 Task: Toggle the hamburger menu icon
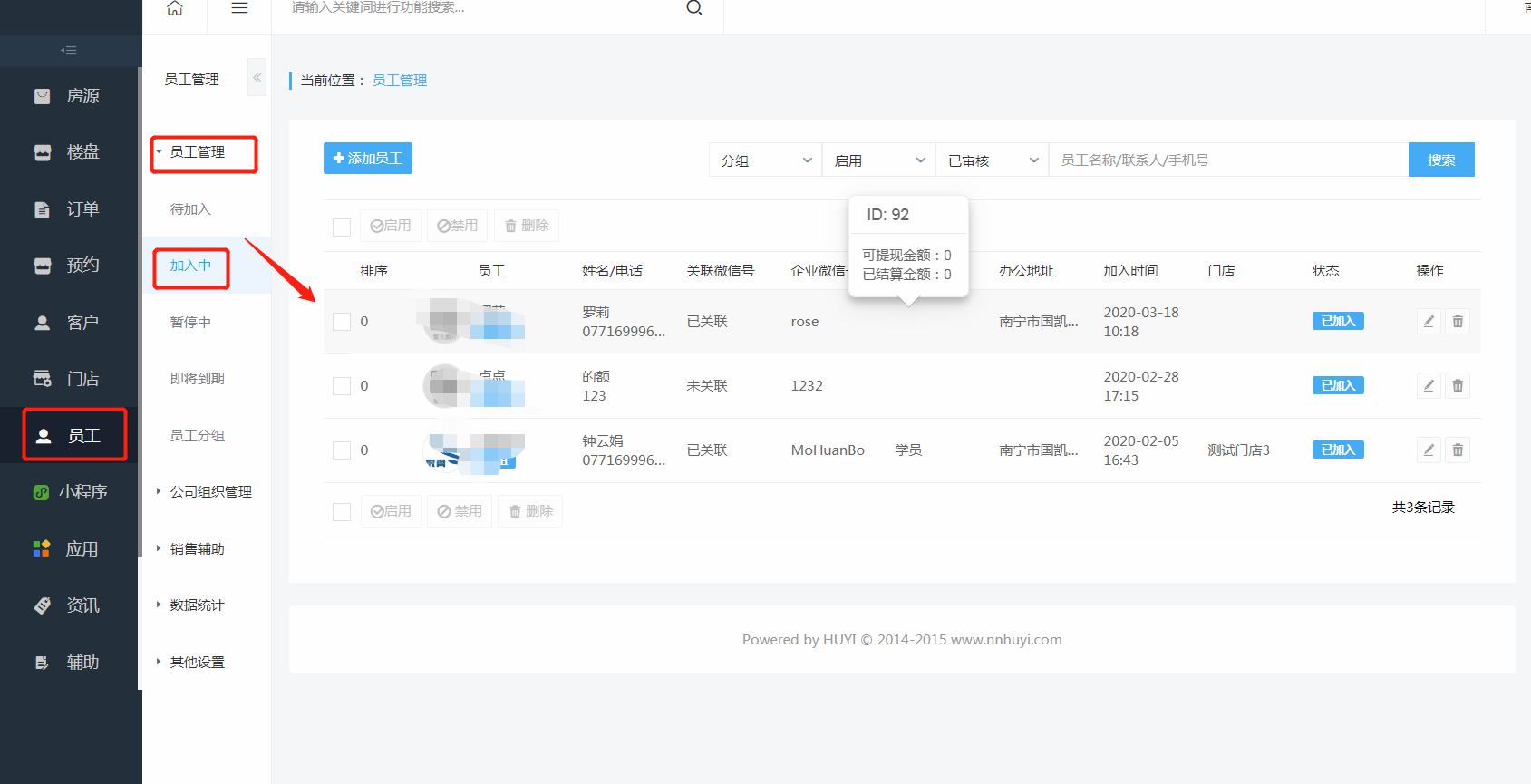(x=239, y=8)
